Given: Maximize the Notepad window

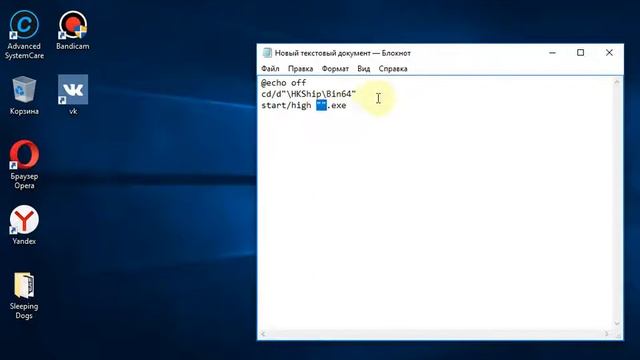Looking at the screenshot, I should tap(580, 53).
